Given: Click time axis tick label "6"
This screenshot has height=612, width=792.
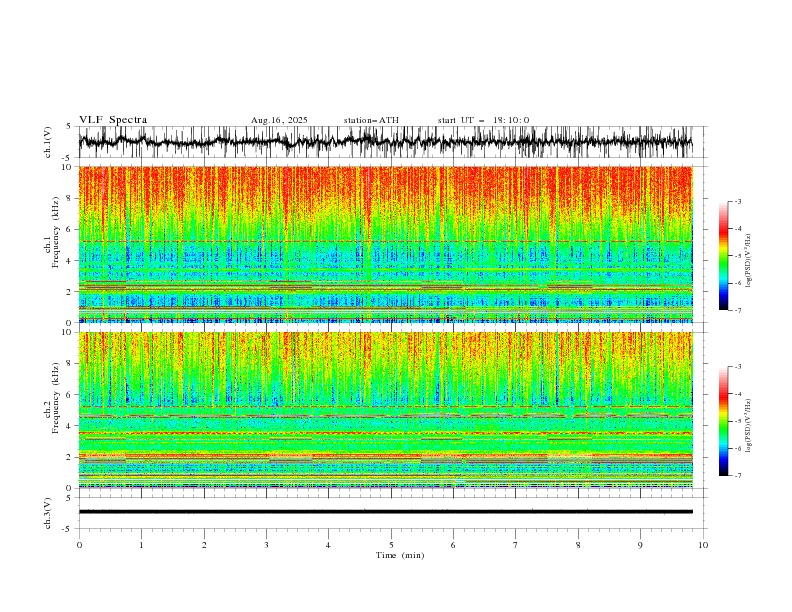Looking at the screenshot, I should pyautogui.click(x=453, y=545).
